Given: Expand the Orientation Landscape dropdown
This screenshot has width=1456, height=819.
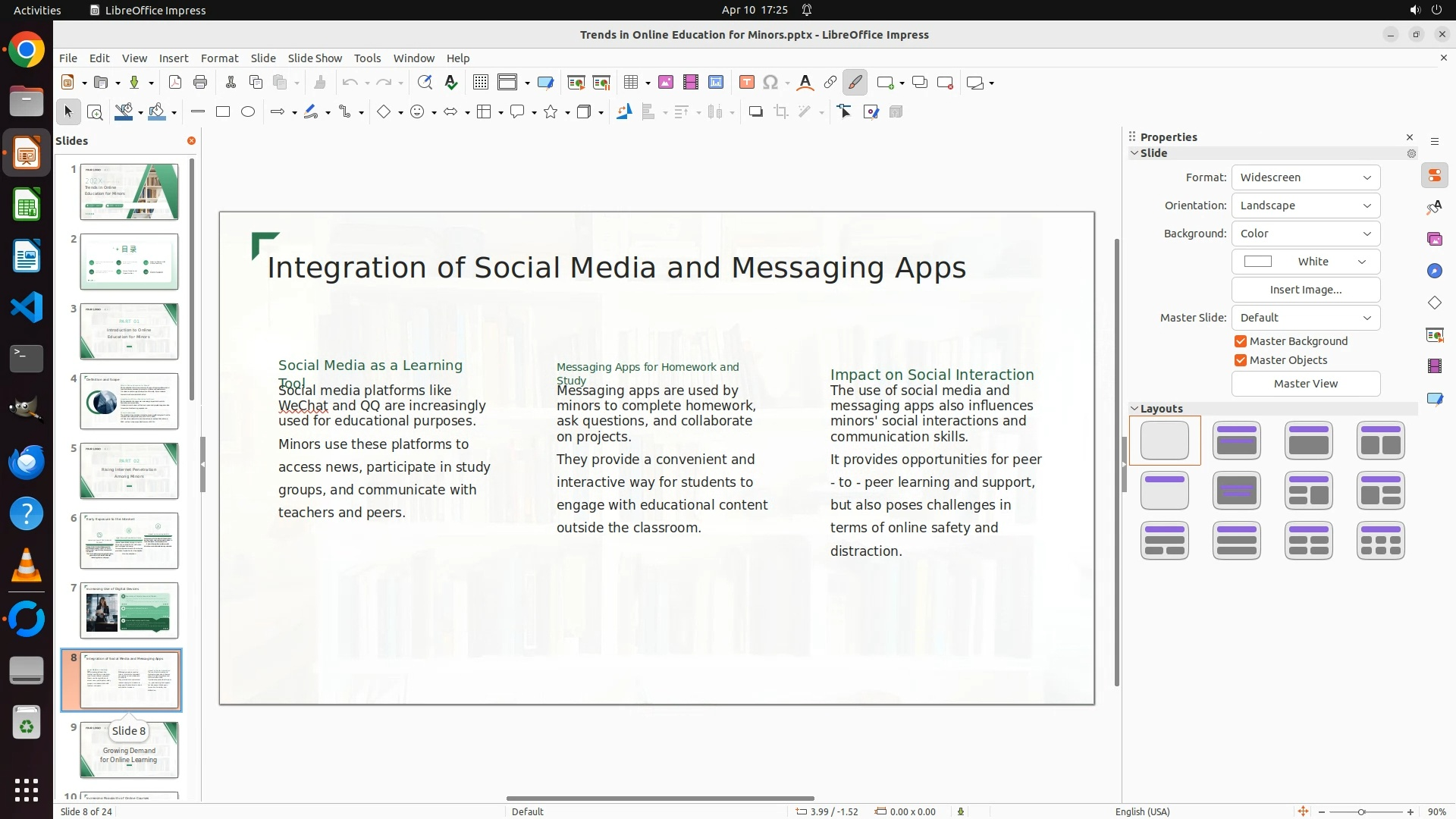Looking at the screenshot, I should tap(1305, 206).
